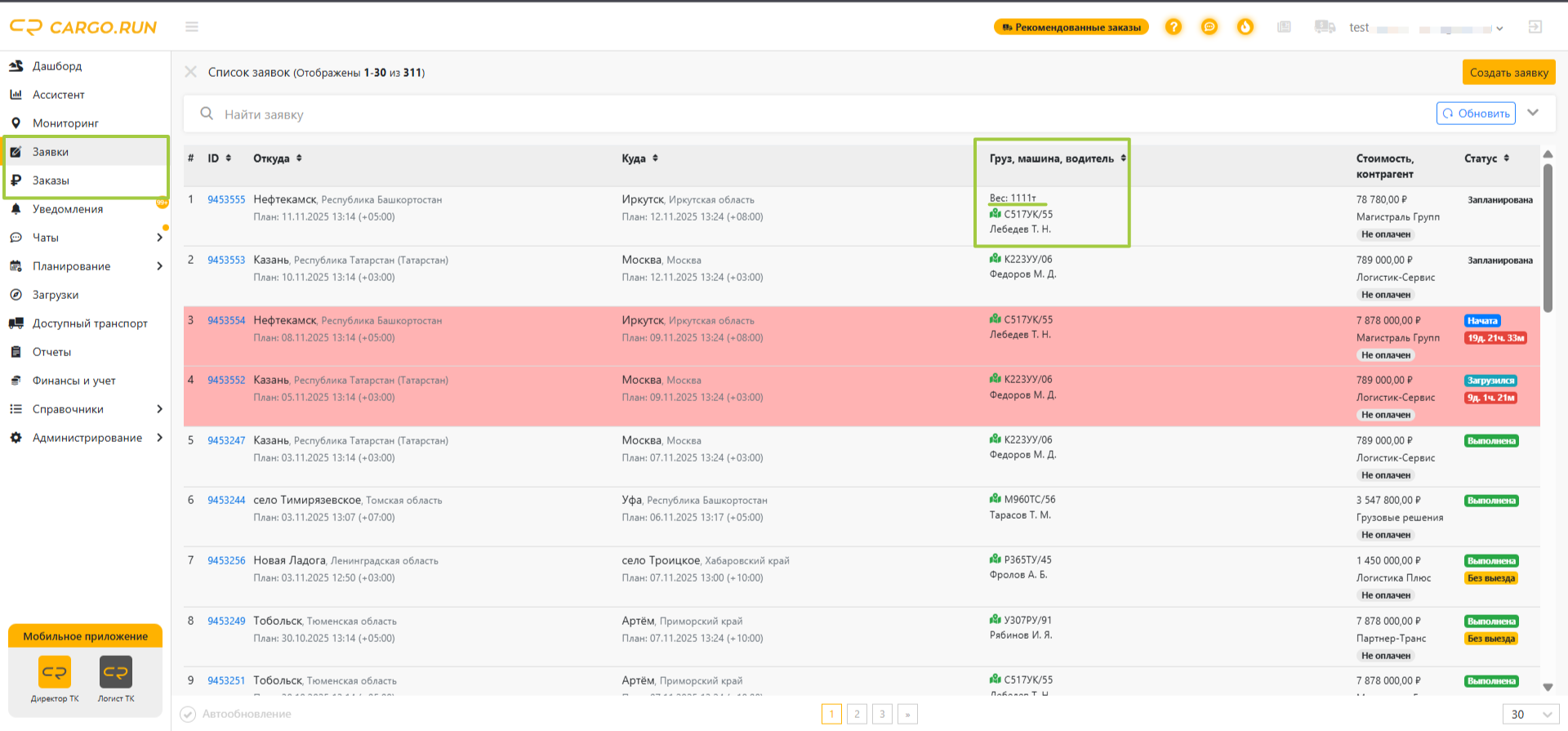Viewport: 1568px width, 731px height.
Task: Open the news icon in top bar
Action: (x=1285, y=27)
